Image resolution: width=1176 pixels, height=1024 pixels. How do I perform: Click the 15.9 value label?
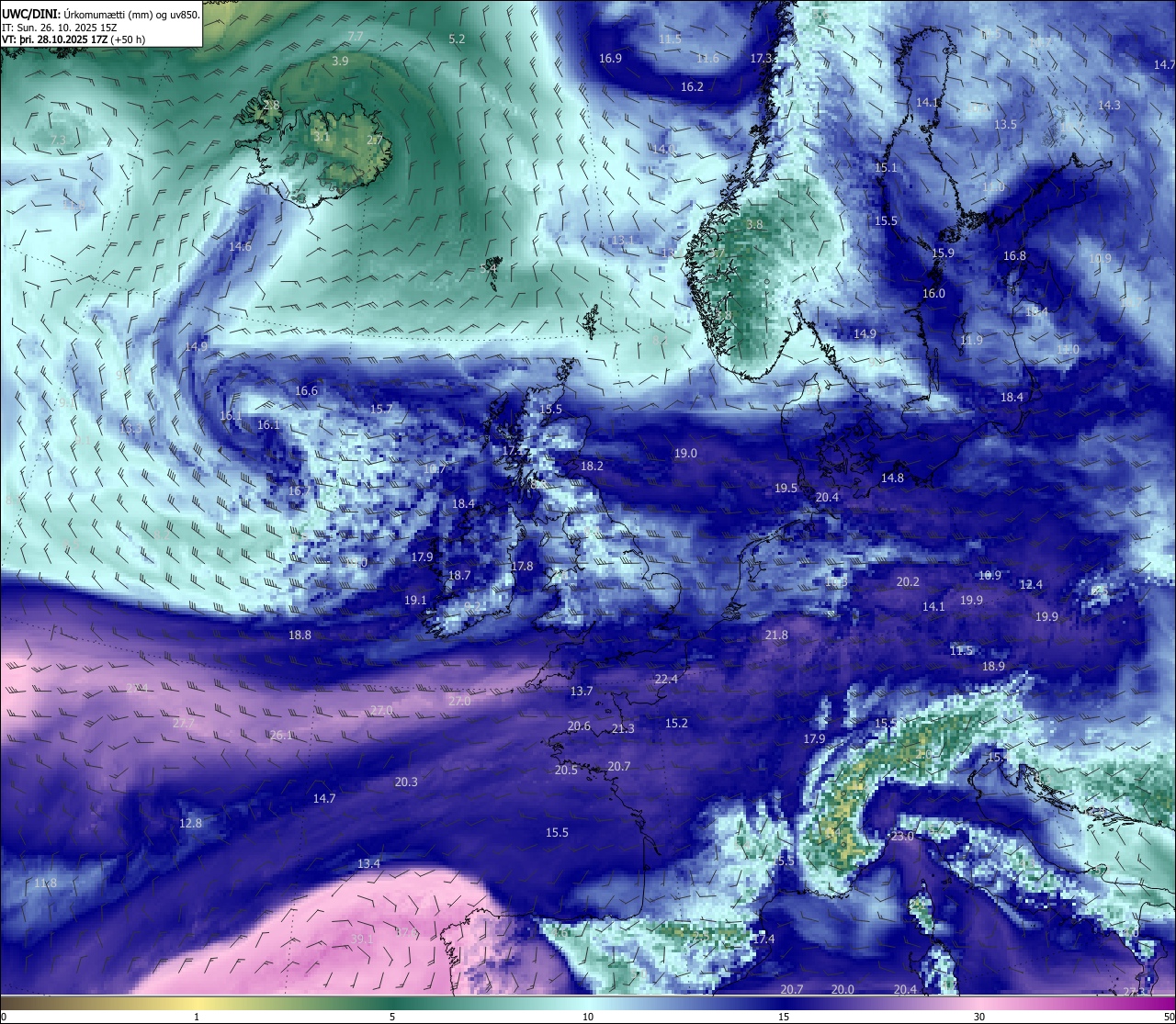coord(944,253)
